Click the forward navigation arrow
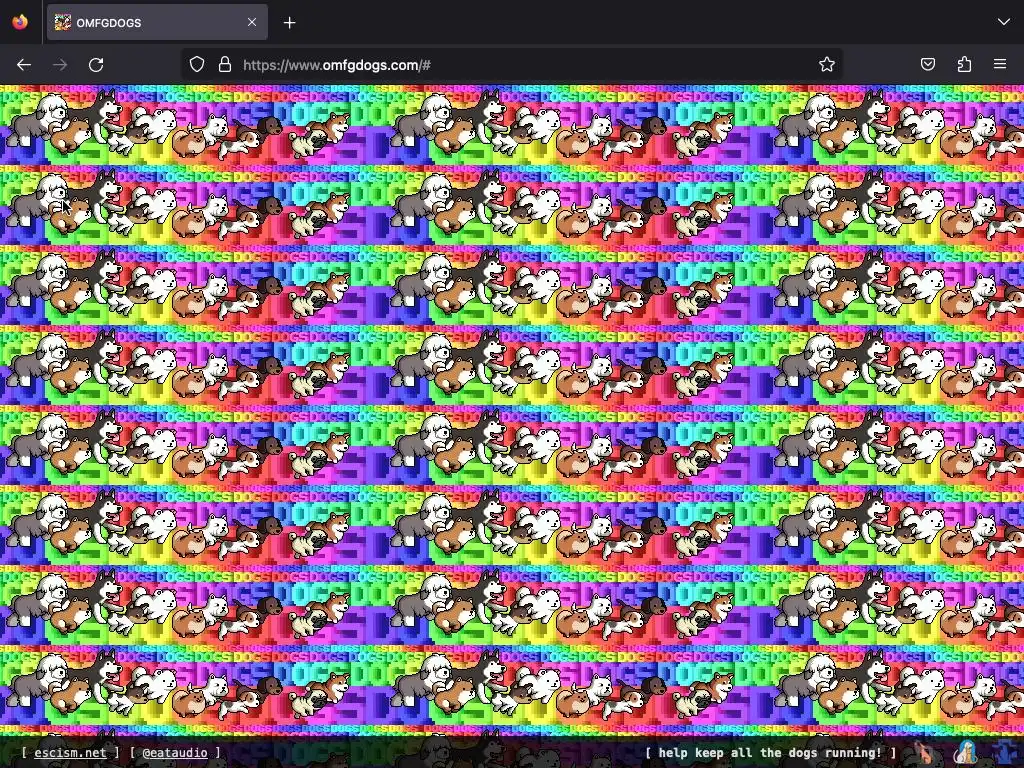The image size is (1024, 768). pyautogui.click(x=60, y=65)
